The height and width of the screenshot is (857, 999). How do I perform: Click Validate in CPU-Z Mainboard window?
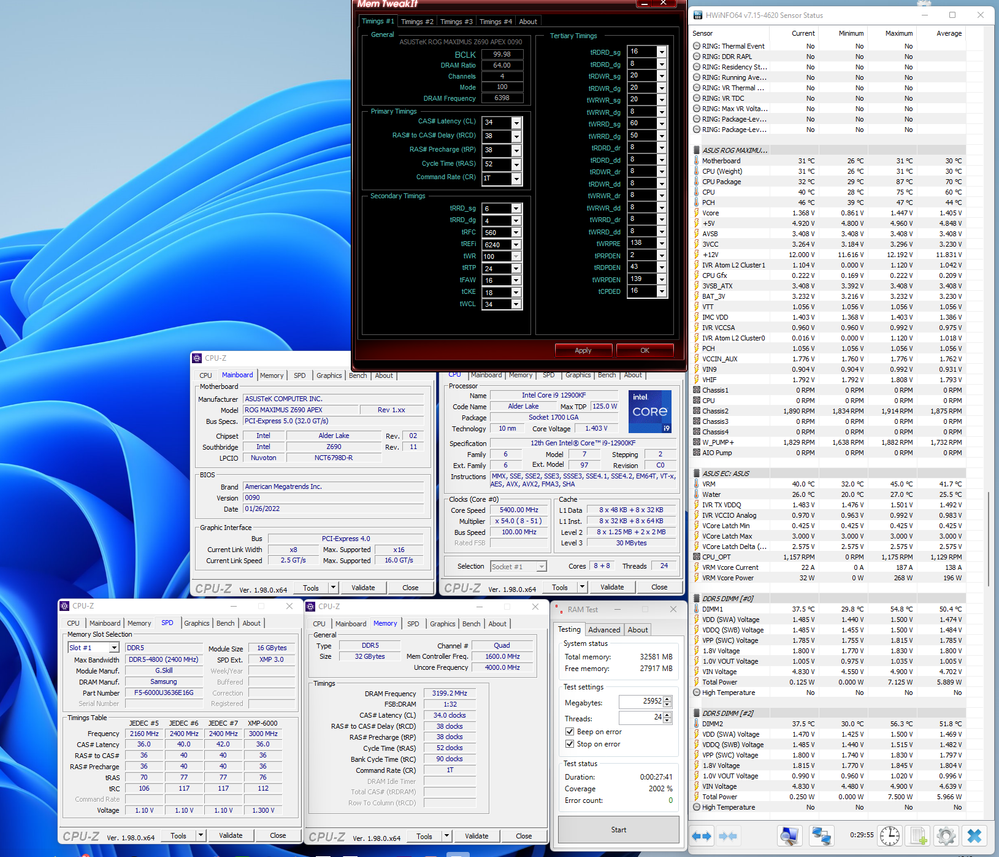363,587
